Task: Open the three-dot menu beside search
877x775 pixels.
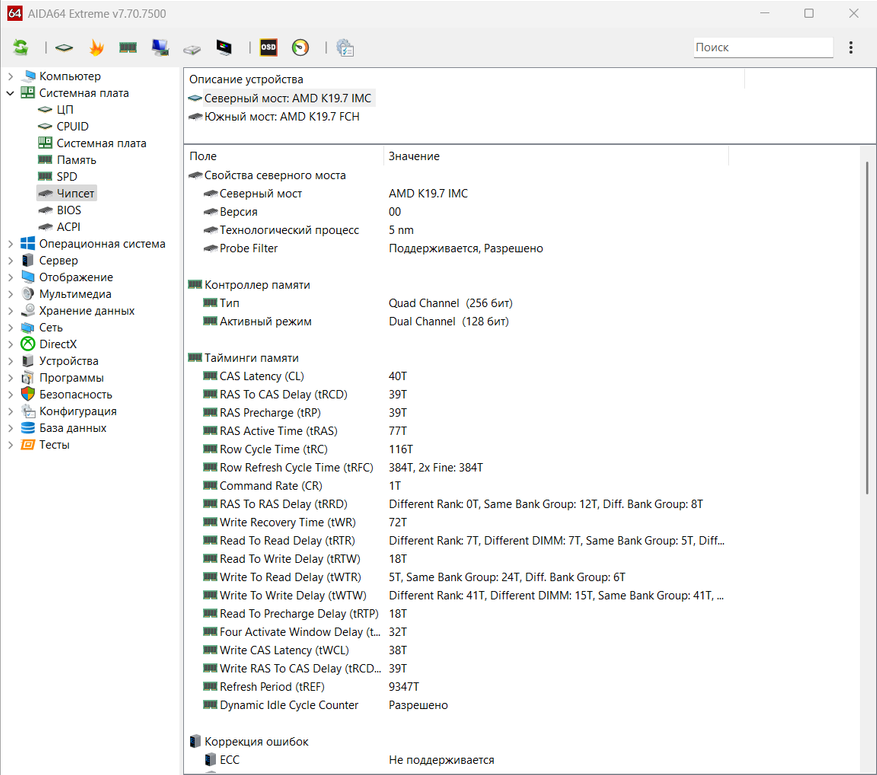Action: coord(851,47)
